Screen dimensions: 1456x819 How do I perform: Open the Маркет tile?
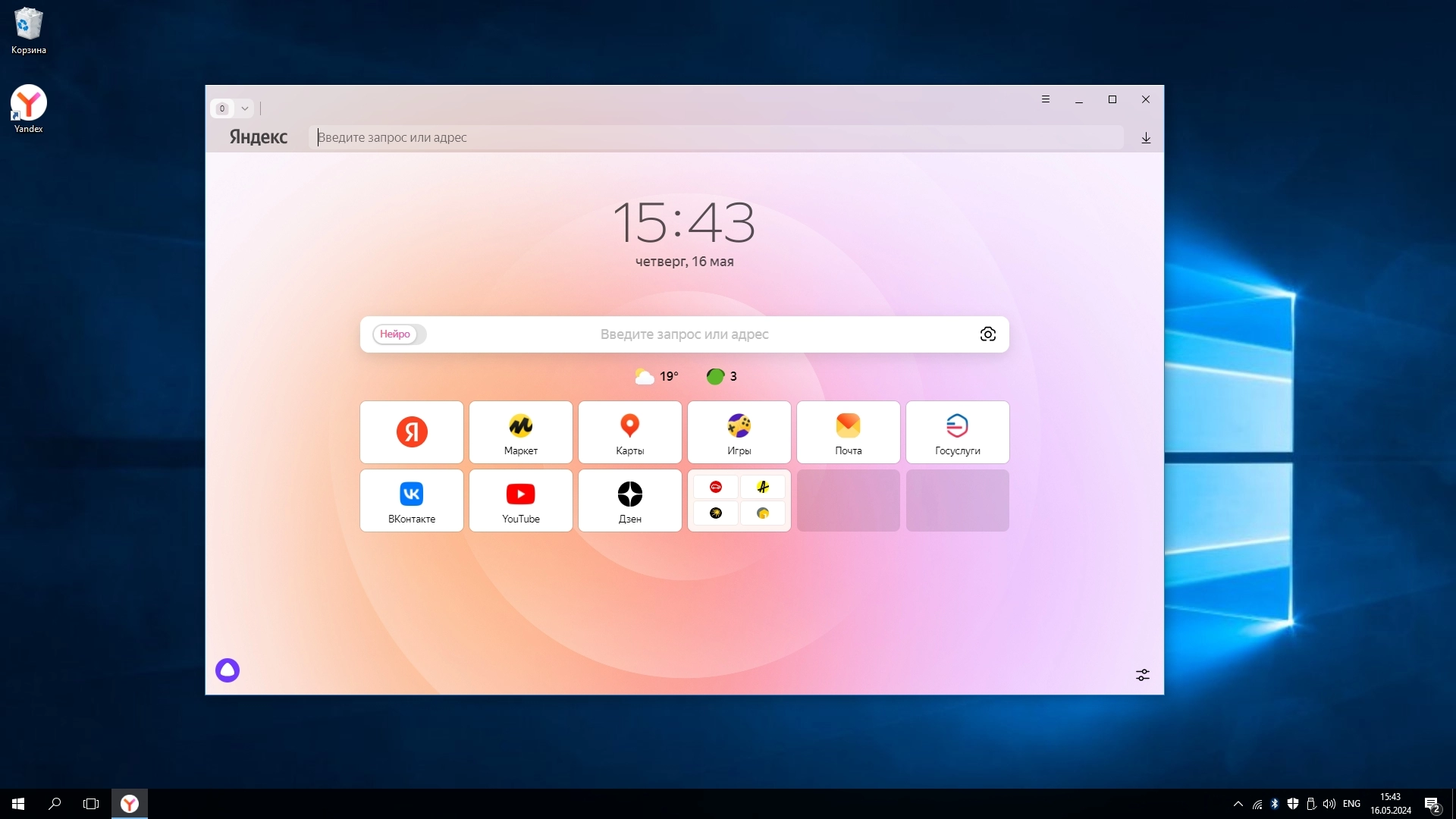[x=521, y=432]
